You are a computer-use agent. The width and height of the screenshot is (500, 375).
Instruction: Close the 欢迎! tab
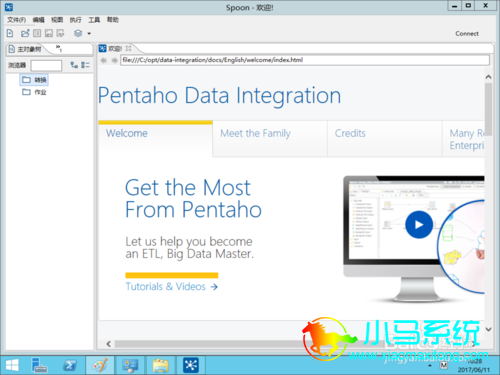coord(128,48)
